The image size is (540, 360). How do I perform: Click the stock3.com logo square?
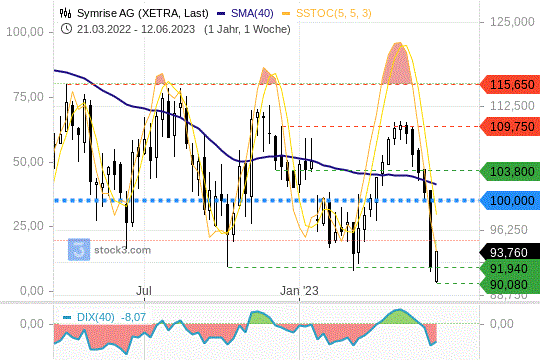[79, 249]
